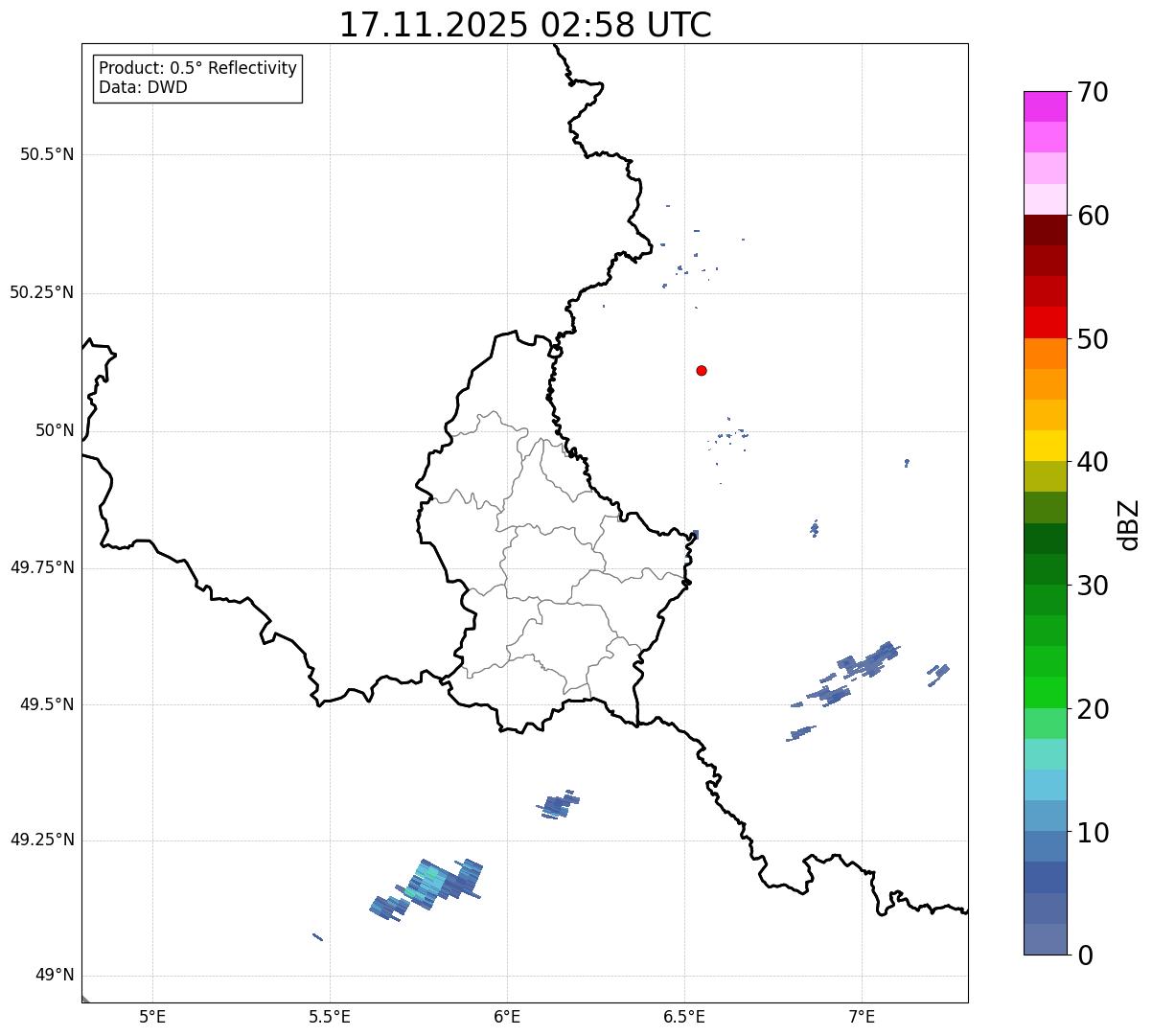Click the orange colorbar segment below 50
The width and height of the screenshot is (1152, 1036).
click(x=1045, y=354)
